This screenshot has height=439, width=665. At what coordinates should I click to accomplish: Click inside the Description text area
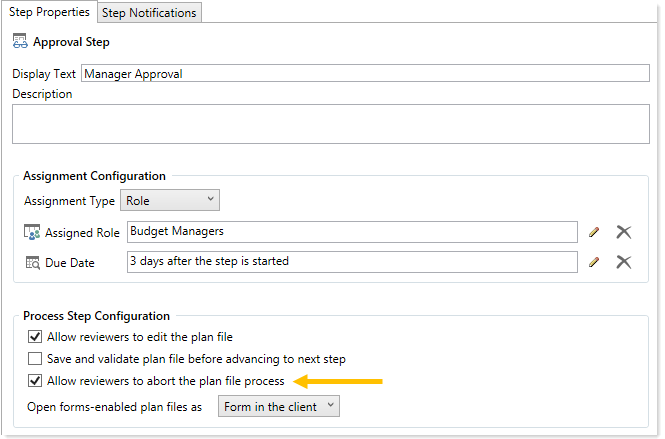tap(330, 125)
